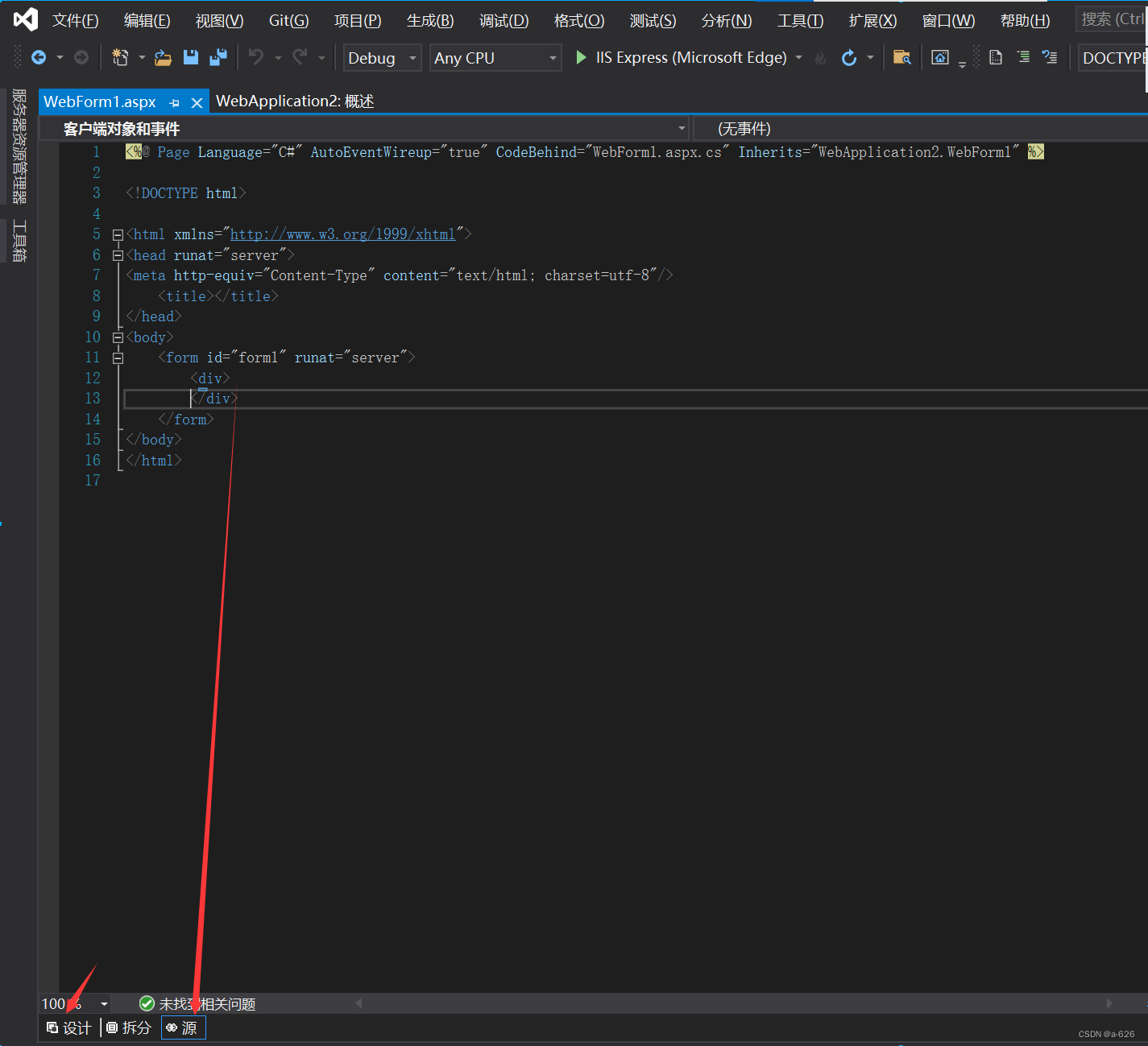Image resolution: width=1148 pixels, height=1046 pixels.
Task: Click the Undo icon
Action: [x=256, y=57]
